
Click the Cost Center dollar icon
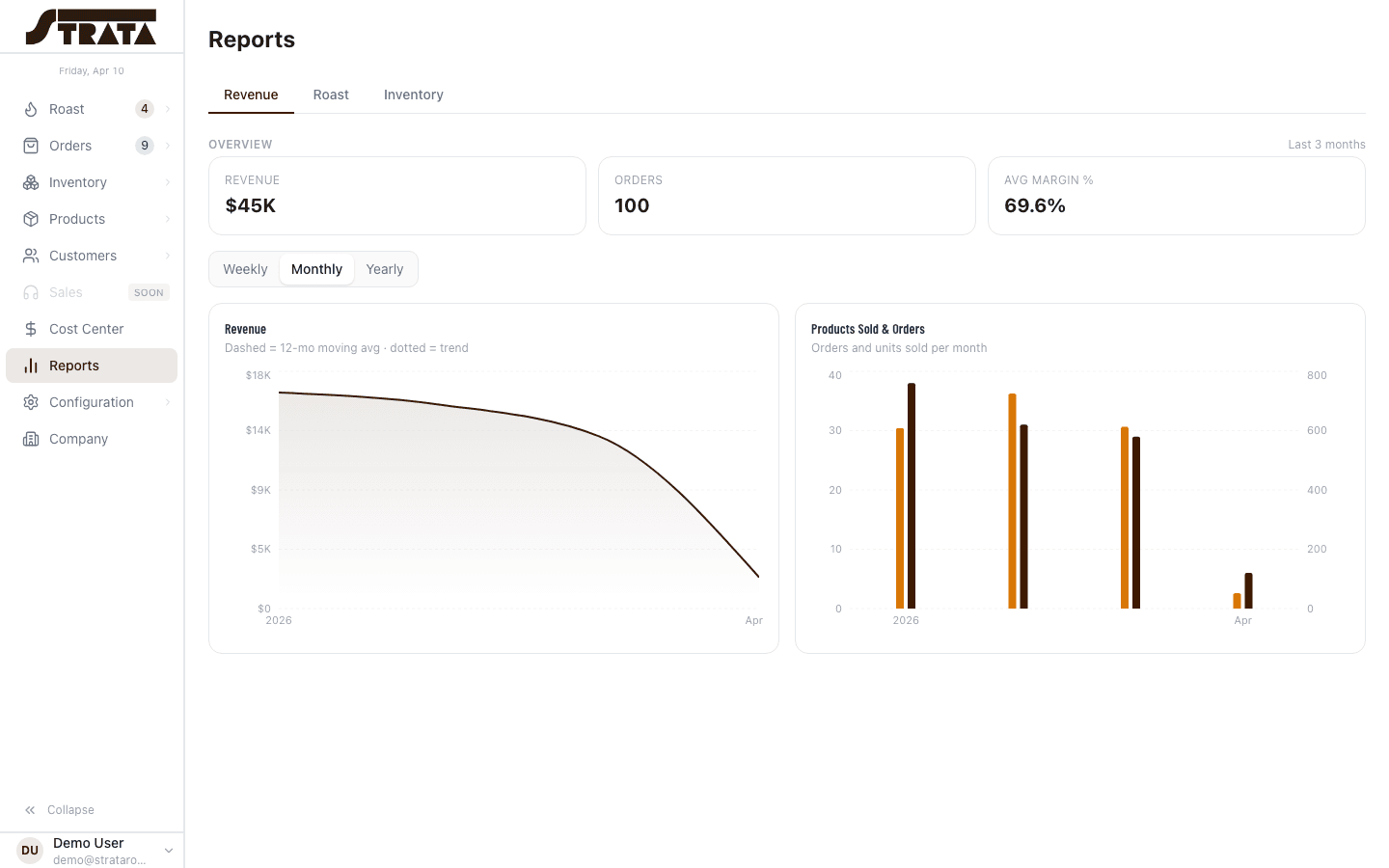point(31,329)
